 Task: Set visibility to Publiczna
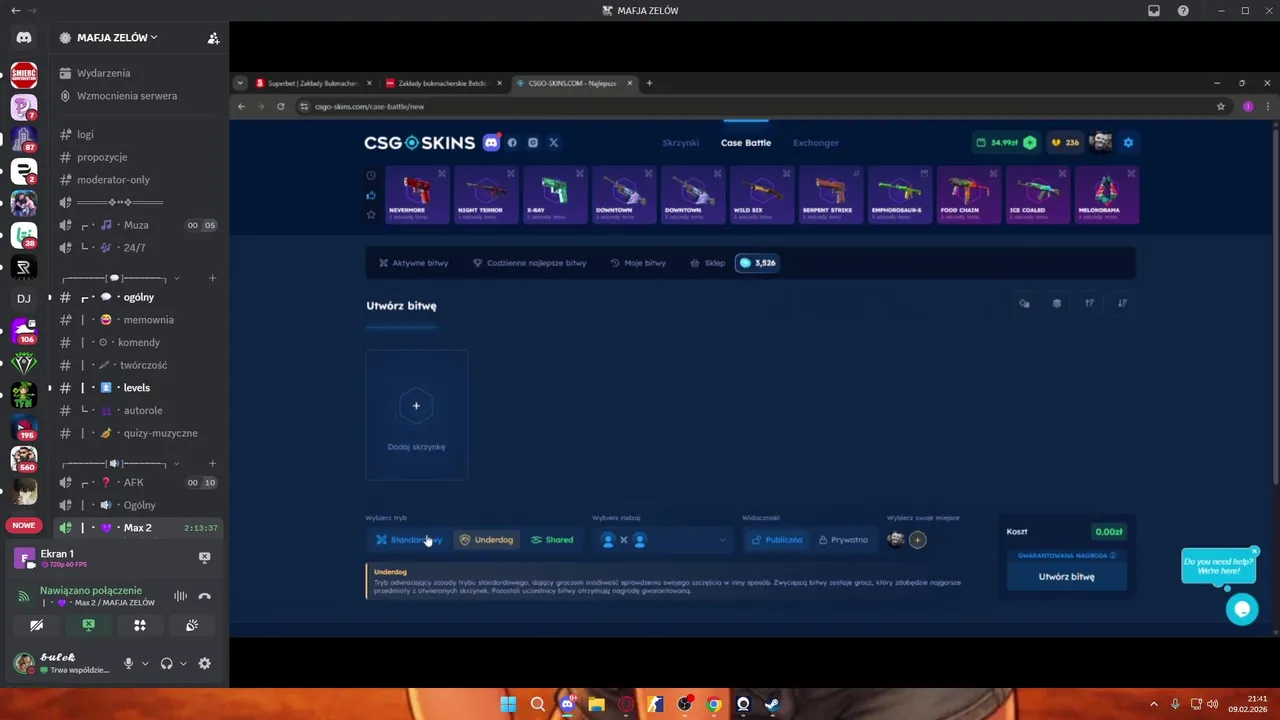[777, 540]
